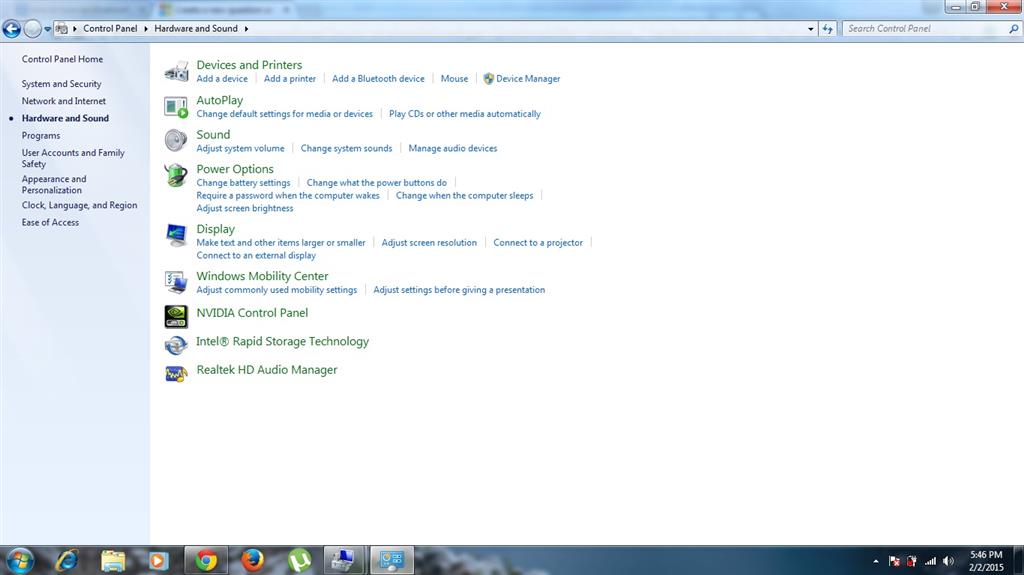Go to Control Panel Home

(x=62, y=59)
